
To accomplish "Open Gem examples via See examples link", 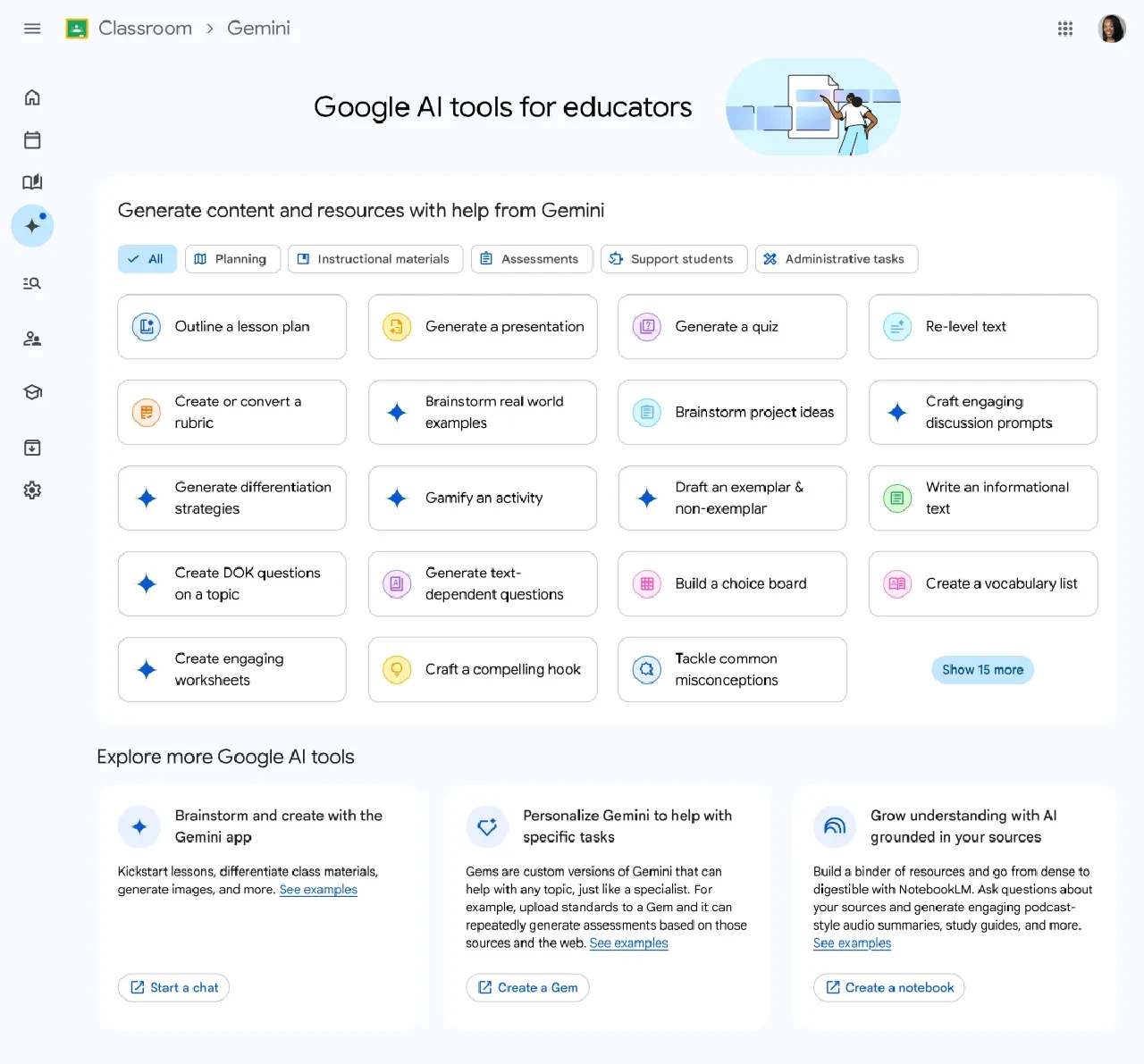I will pos(628,943).
